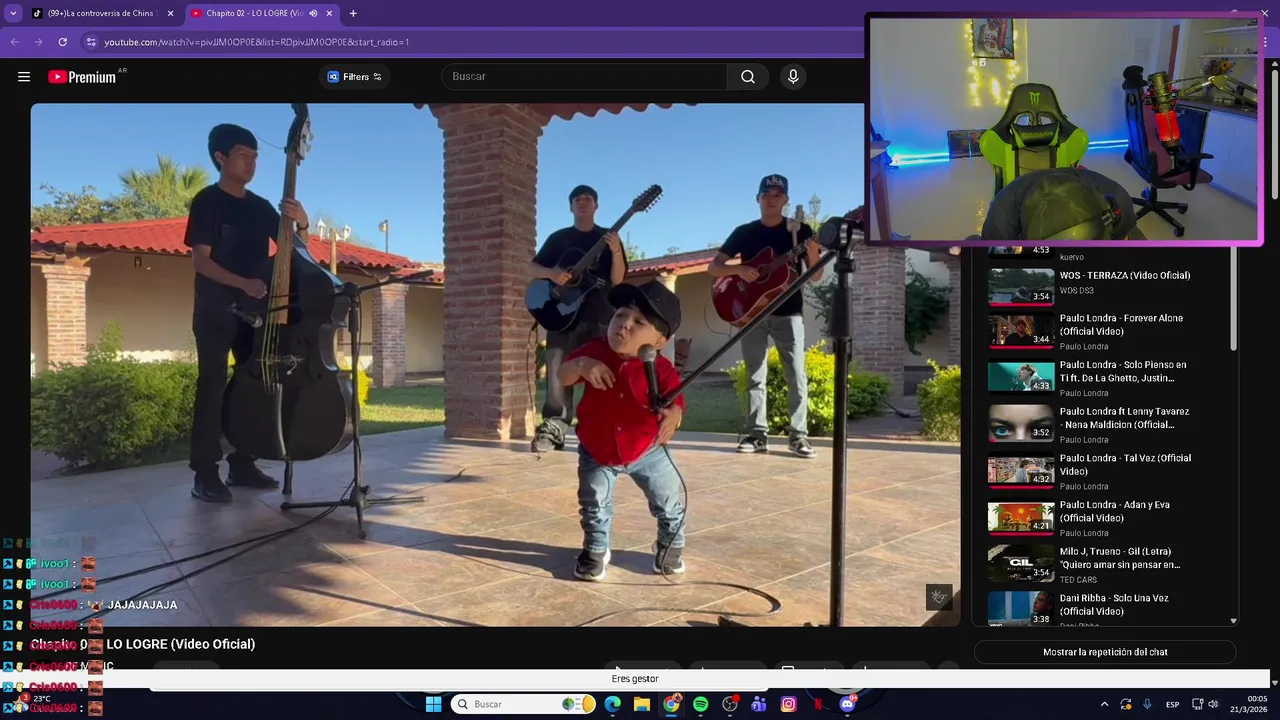1280x720 pixels.
Task: Click the 'LO LOGRE (Video Oficial)' video title
Action: coord(181,644)
